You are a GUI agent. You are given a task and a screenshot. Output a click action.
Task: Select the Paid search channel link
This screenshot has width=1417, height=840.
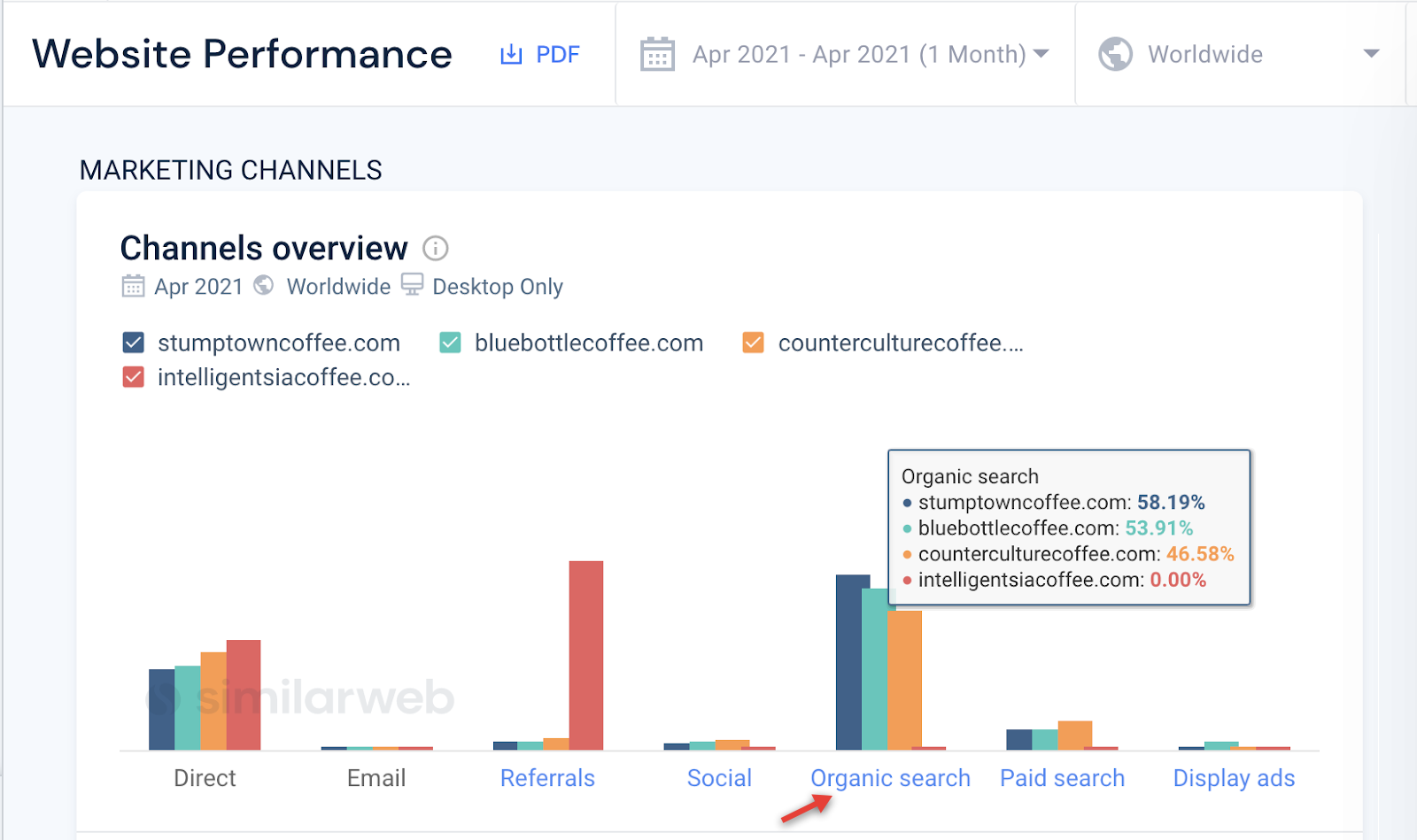point(1062,778)
